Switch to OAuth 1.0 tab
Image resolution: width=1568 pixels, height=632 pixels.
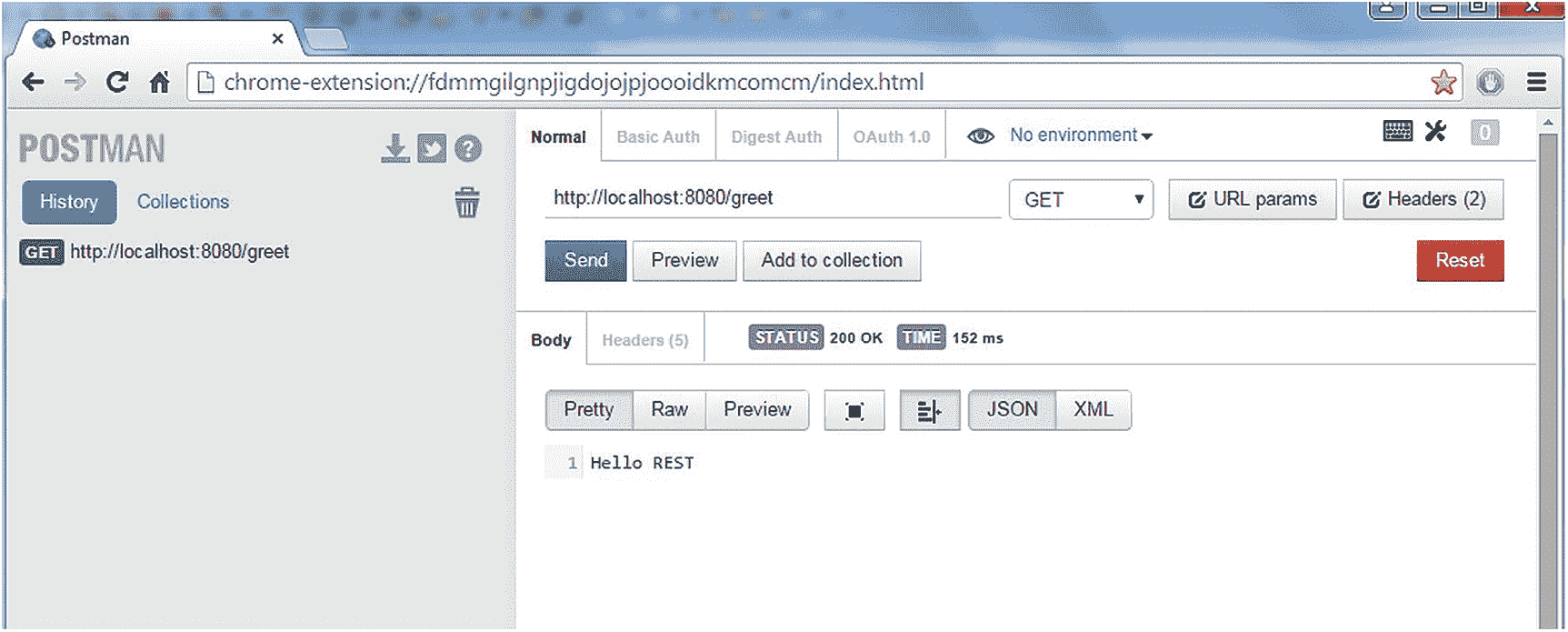[x=892, y=137]
